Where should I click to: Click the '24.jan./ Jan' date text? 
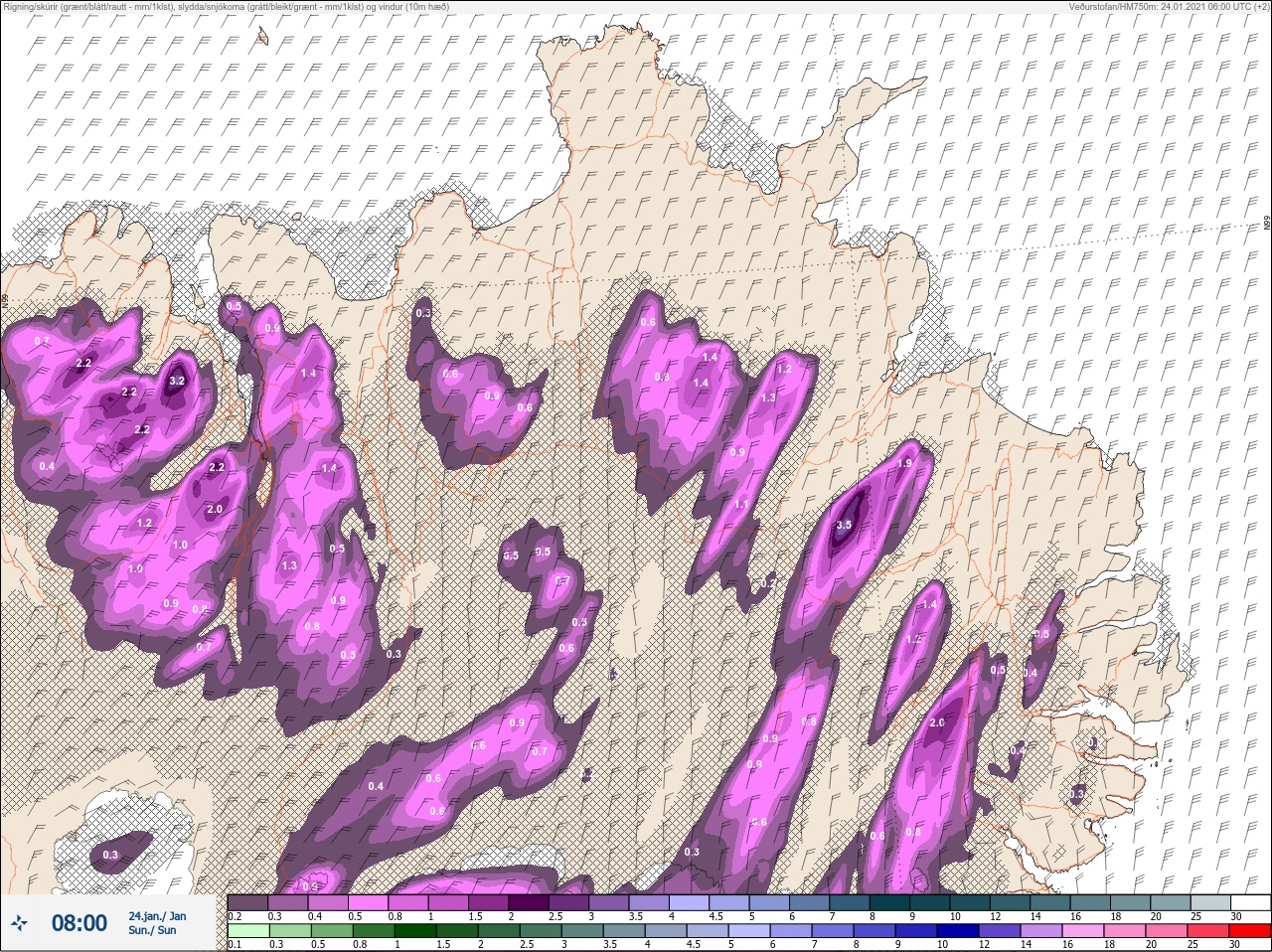coord(157,915)
